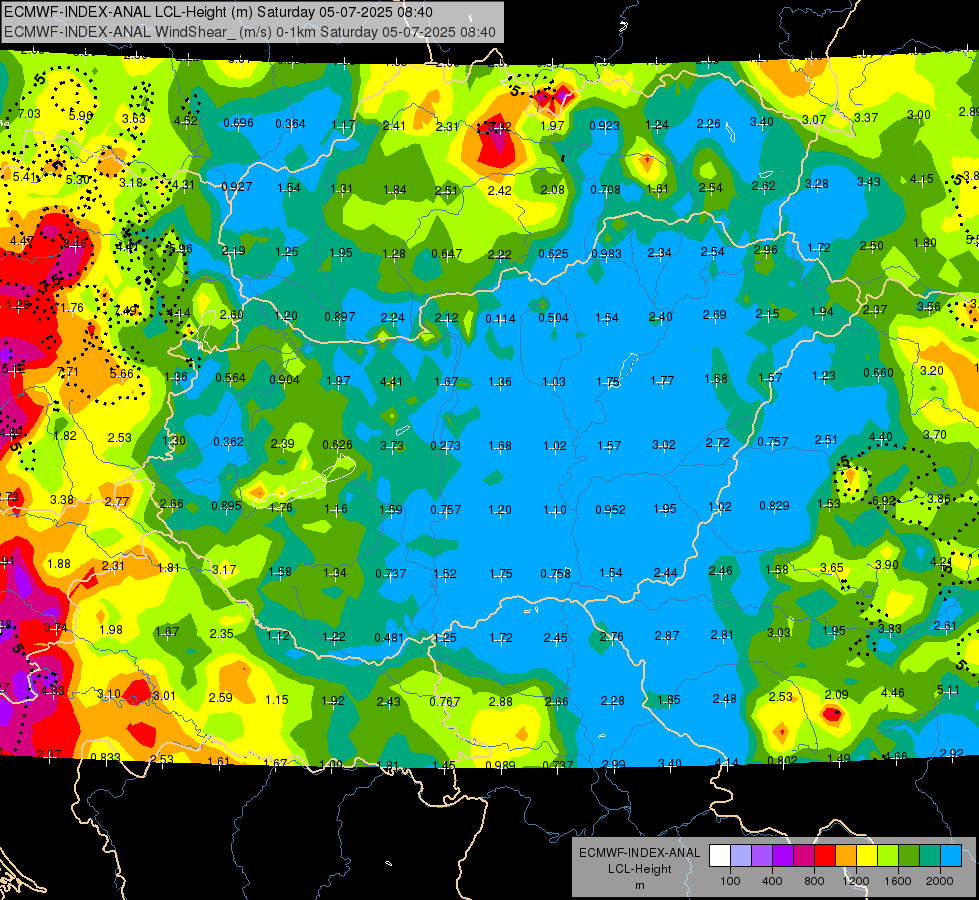The image size is (979, 900).
Task: Click the wind shear value 5.11
Action: (948, 690)
